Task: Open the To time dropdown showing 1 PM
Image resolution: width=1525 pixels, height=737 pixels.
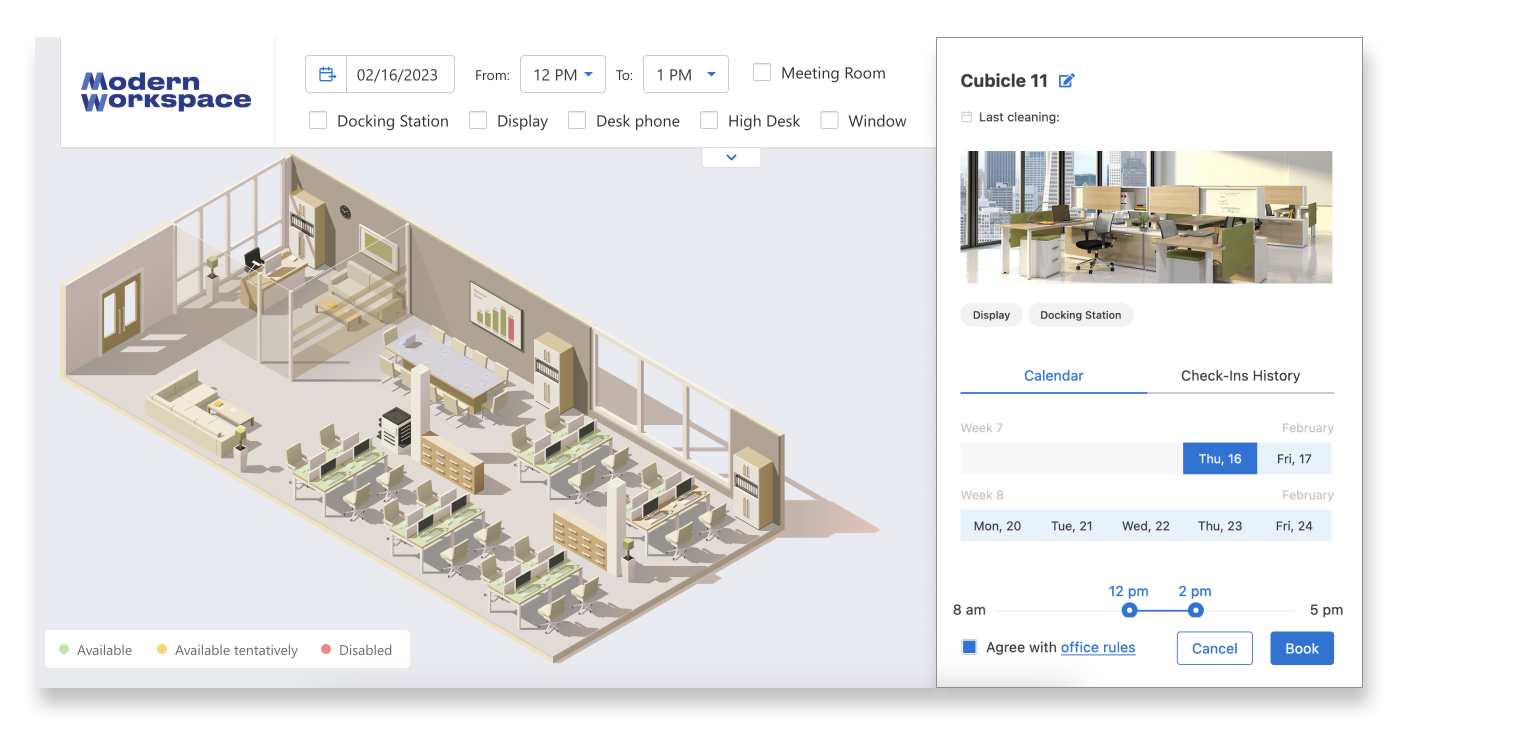Action: coord(685,75)
